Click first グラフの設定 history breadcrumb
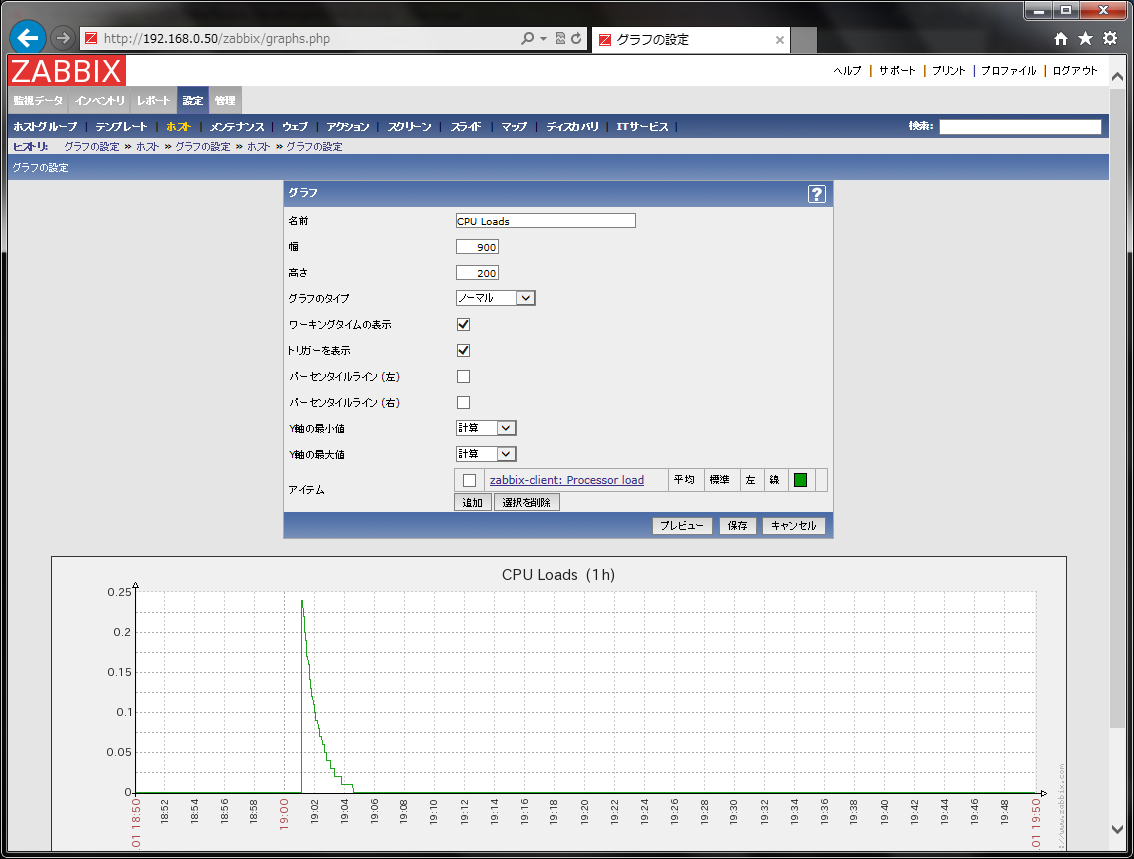The image size is (1134, 859). click(x=91, y=147)
